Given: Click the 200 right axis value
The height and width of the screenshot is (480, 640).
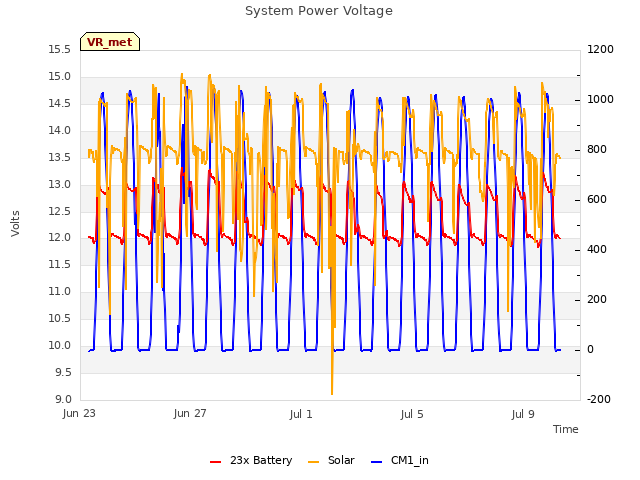Looking at the screenshot, I should (597, 300).
